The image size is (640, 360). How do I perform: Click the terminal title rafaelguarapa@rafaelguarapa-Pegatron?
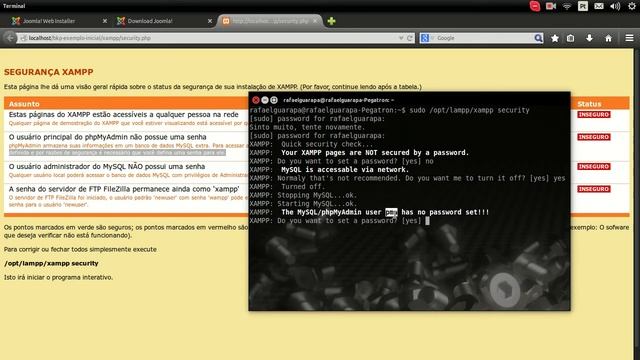pyautogui.click(x=339, y=100)
